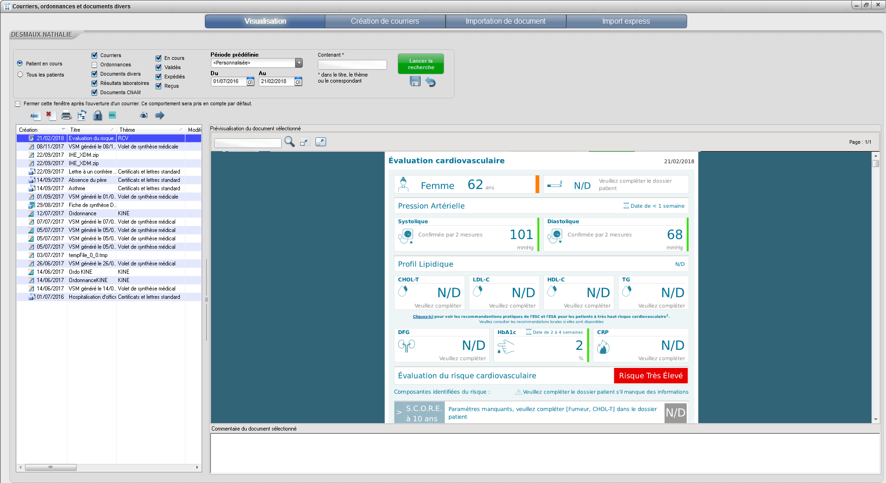Image resolution: width=886 pixels, height=483 pixels.
Task: Click the floppy disk save search icon
Action: pyautogui.click(x=415, y=82)
